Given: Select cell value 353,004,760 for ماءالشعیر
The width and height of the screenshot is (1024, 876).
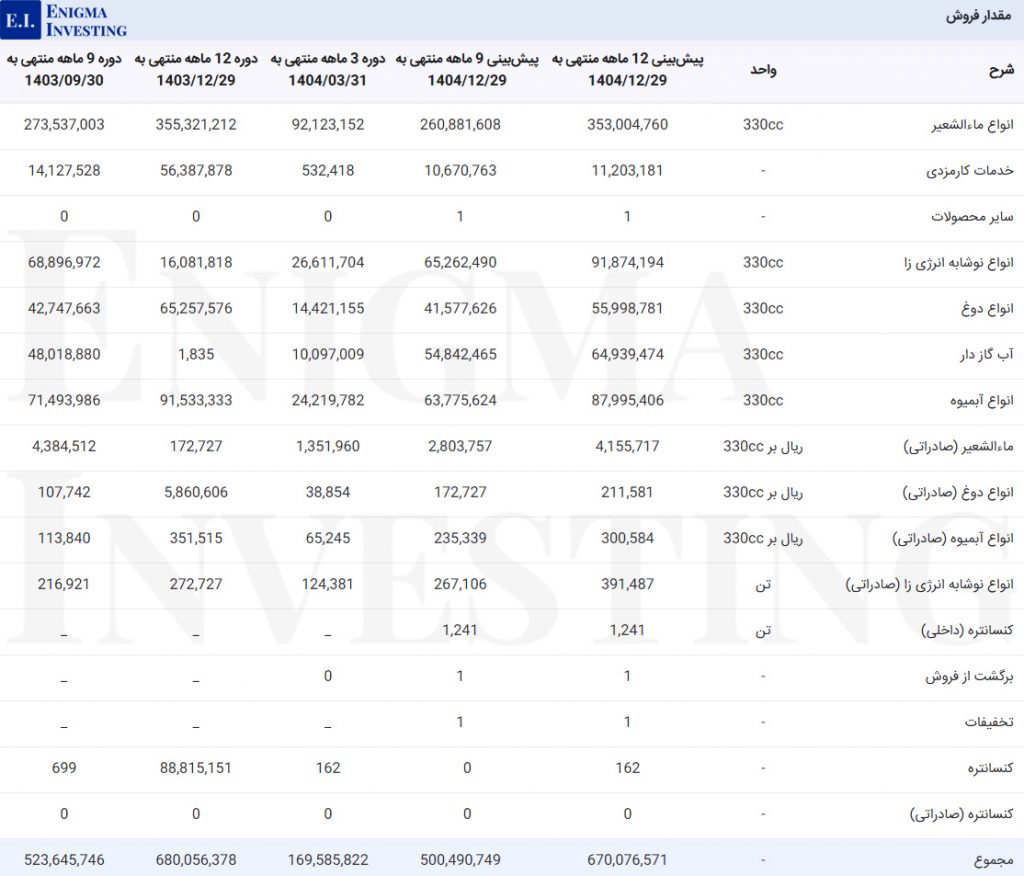Looking at the screenshot, I should (628, 125).
